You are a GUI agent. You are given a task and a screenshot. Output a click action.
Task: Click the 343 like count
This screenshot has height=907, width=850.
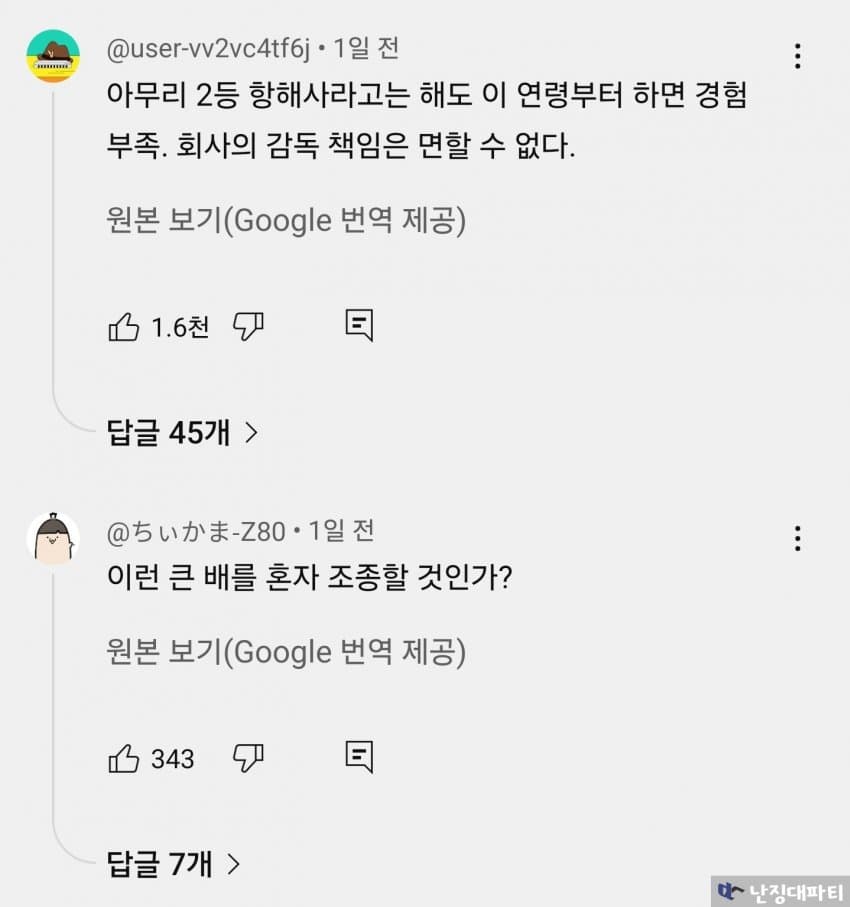[173, 759]
